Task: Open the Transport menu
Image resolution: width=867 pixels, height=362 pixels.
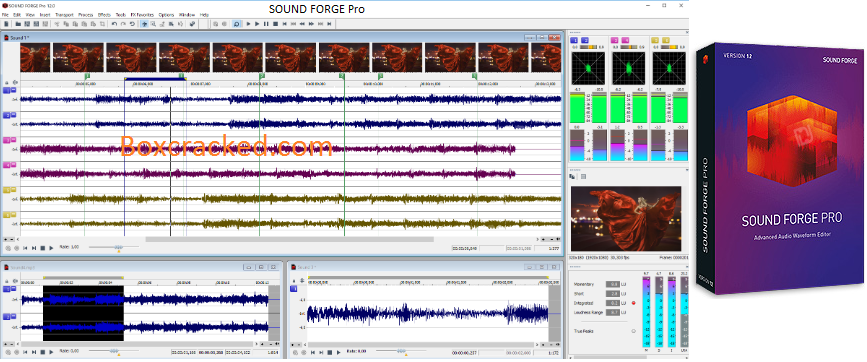Action: (x=64, y=14)
